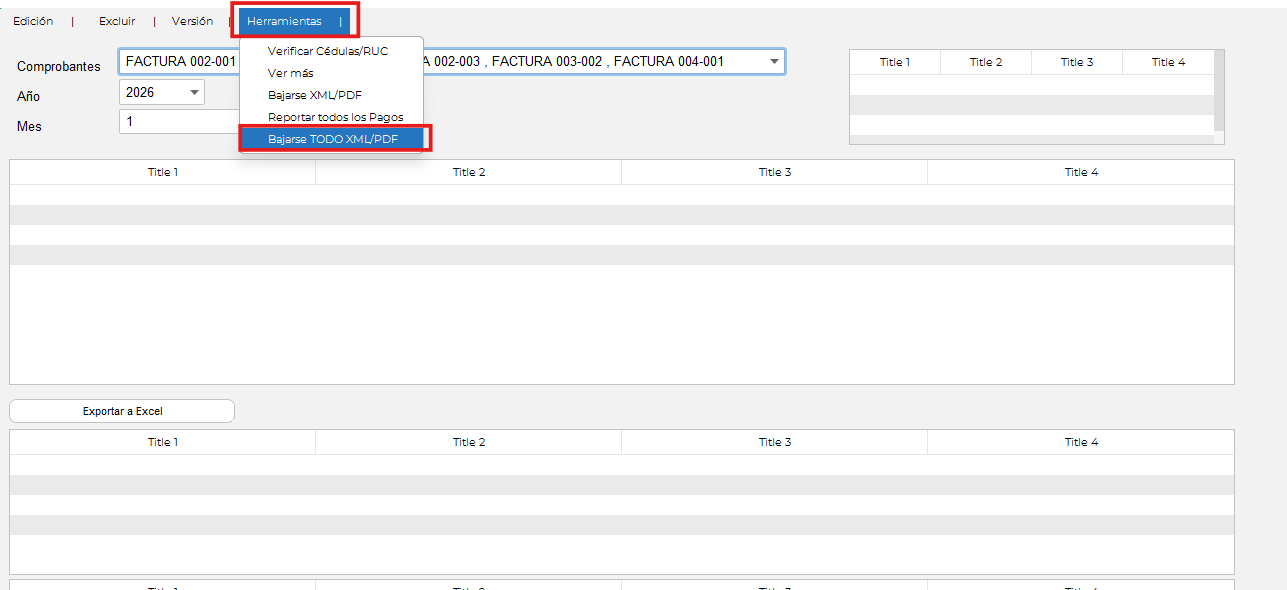
Task: Click Title 4 header directly below Exportar button
Action: coord(1080,442)
